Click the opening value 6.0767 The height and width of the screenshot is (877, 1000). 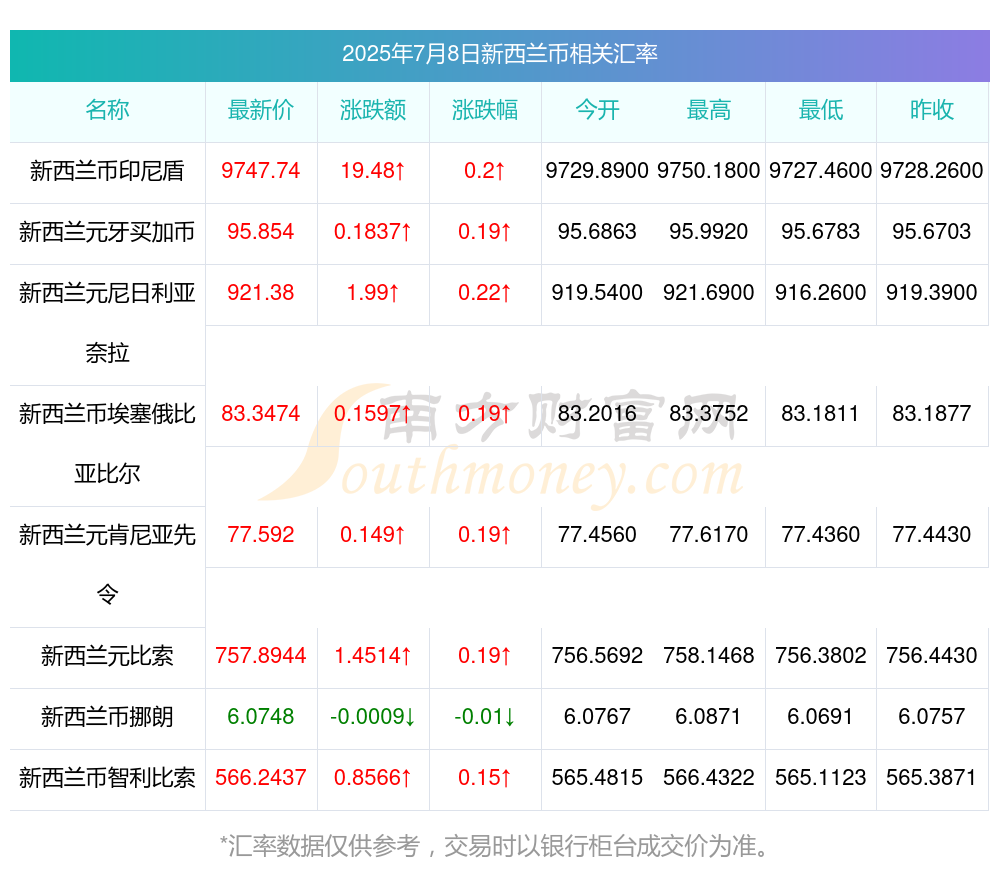tap(597, 716)
